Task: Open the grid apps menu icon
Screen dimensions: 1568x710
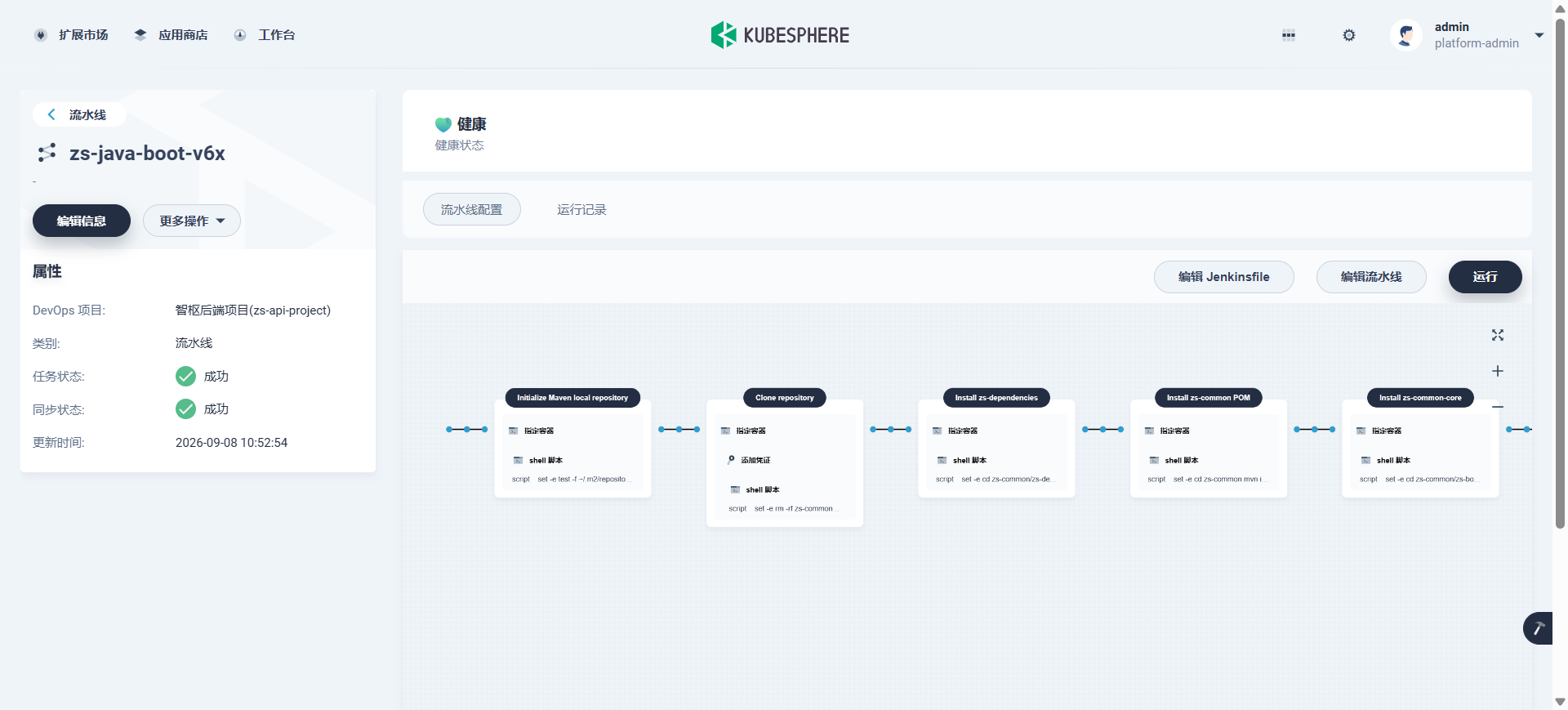Action: 1289,35
